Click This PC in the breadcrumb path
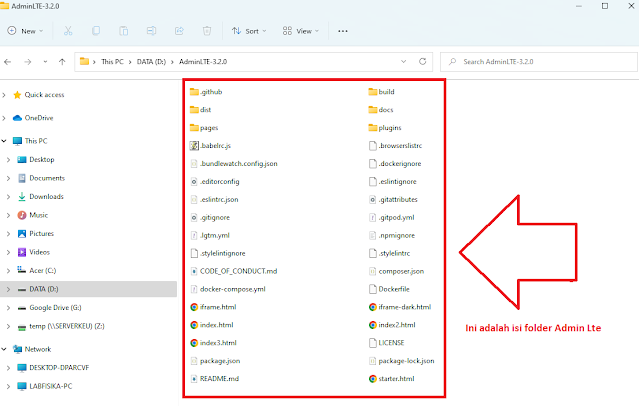The height and width of the screenshot is (406, 639). pyautogui.click(x=112, y=62)
